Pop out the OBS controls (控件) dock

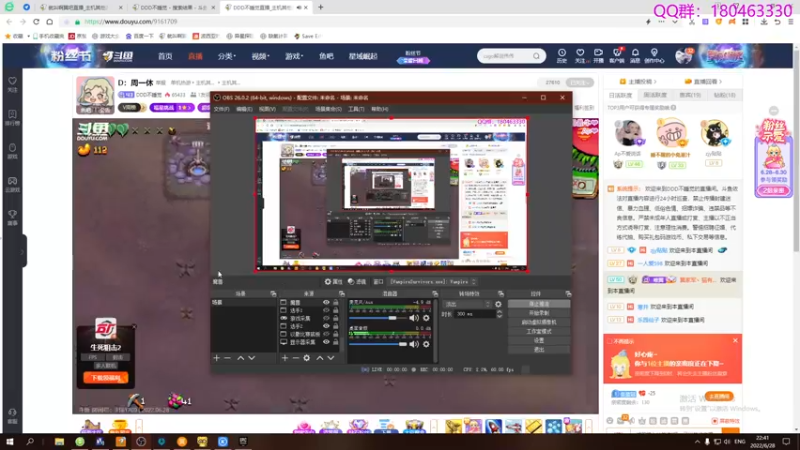point(568,294)
